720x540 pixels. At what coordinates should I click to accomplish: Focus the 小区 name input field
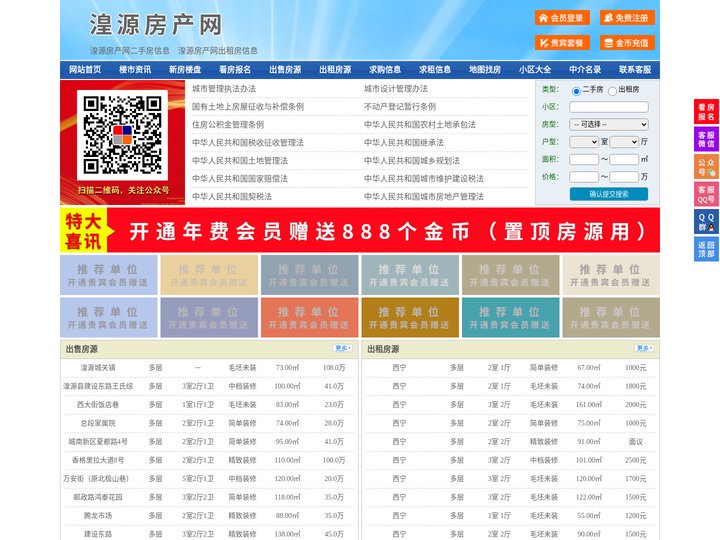[x=609, y=107]
